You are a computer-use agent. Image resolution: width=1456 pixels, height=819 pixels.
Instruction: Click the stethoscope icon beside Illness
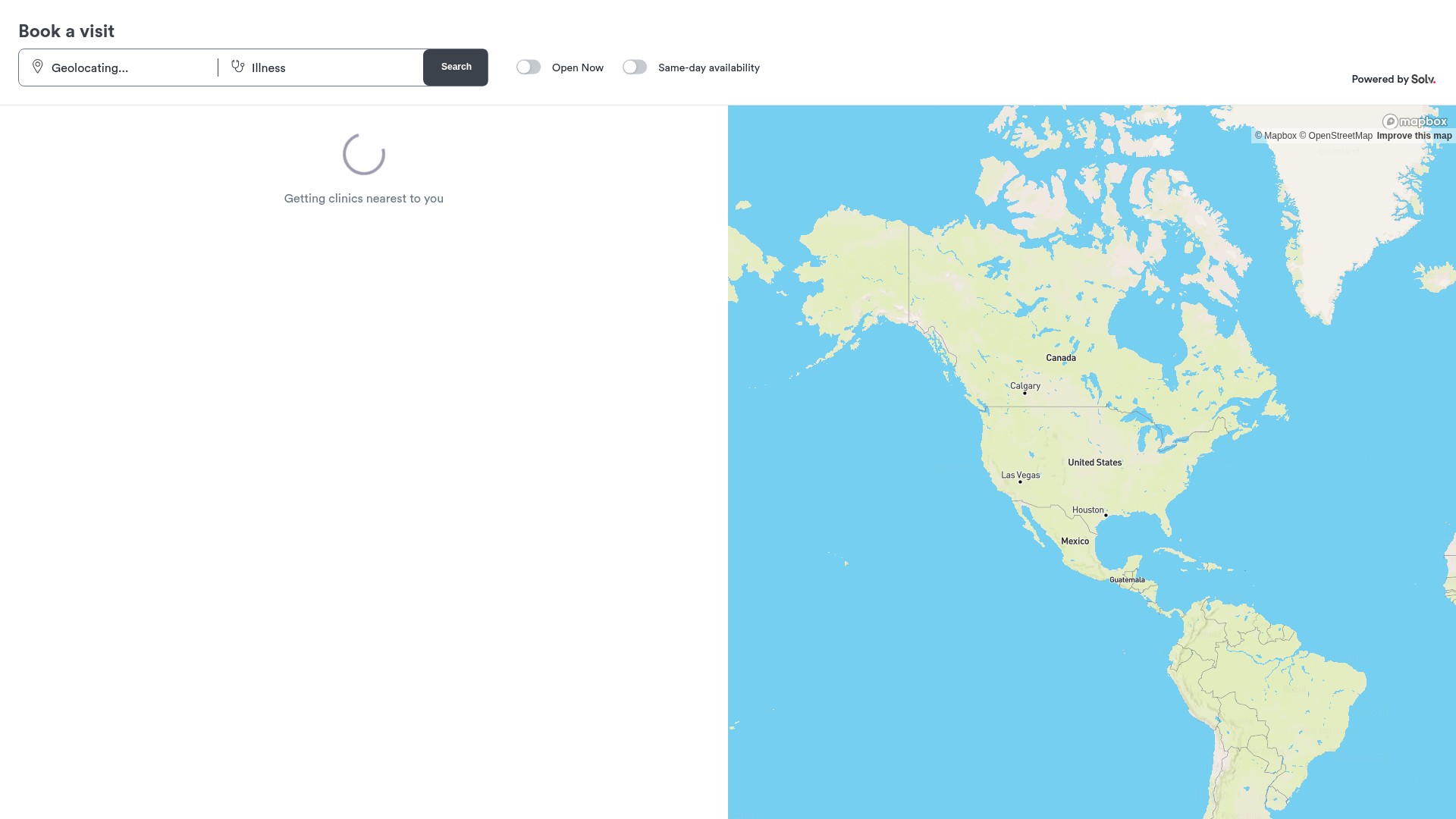[237, 67]
